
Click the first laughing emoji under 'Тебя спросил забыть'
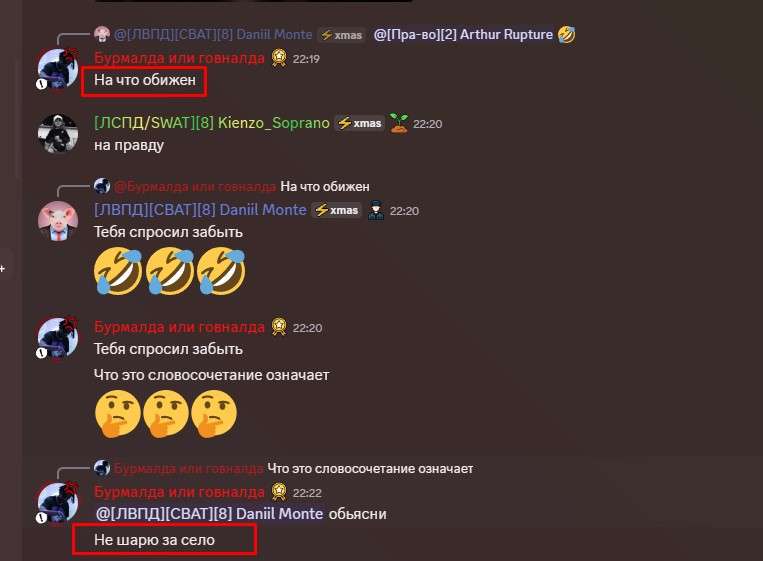118,271
